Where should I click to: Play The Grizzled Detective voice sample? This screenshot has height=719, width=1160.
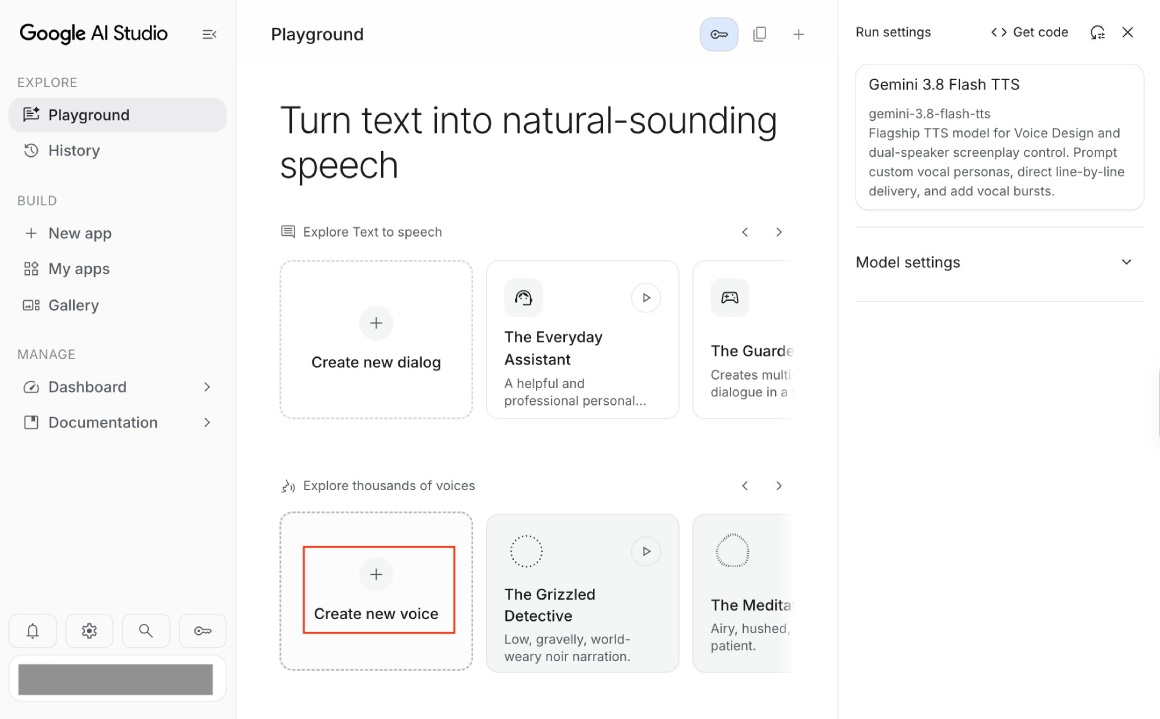(x=646, y=551)
